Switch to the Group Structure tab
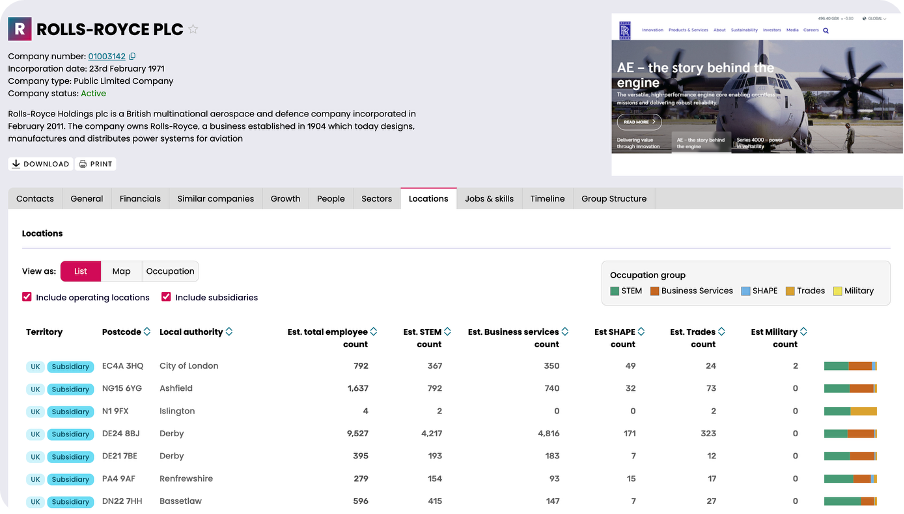This screenshot has height=514, width=904. tap(614, 199)
